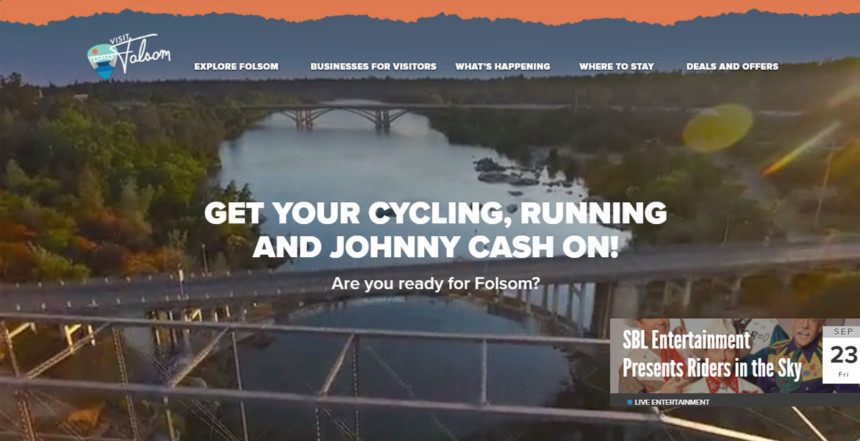860x441 pixels.
Task: Click the Sep 23 Fri date badge
Action: coord(842,354)
